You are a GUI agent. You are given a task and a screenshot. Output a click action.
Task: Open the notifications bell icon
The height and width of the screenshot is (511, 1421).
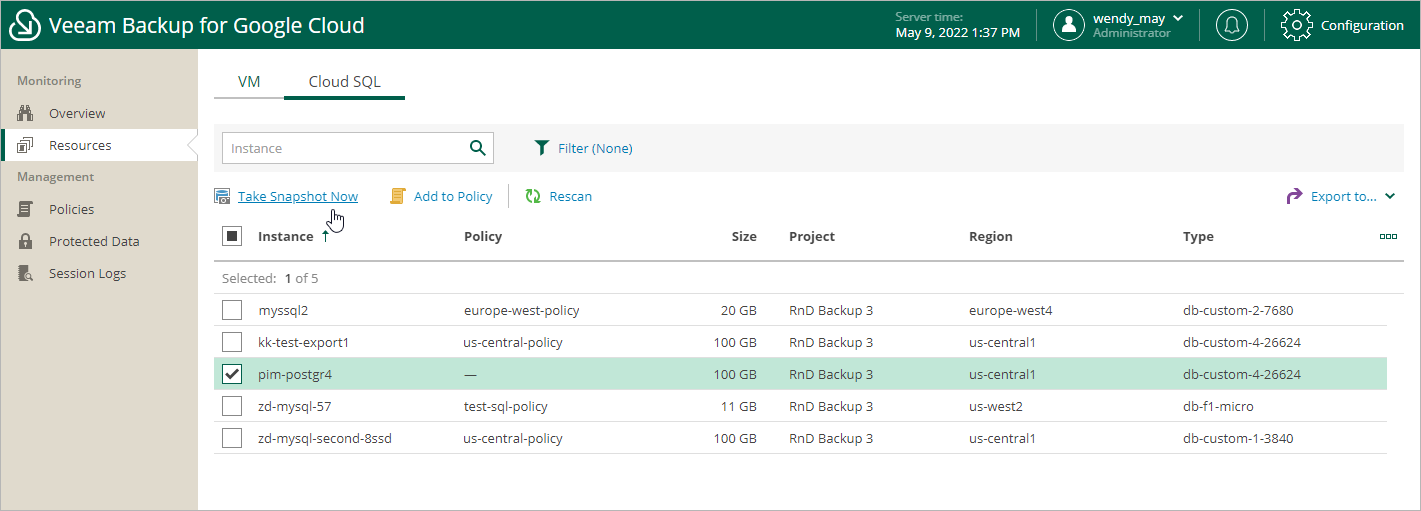[x=1231, y=25]
